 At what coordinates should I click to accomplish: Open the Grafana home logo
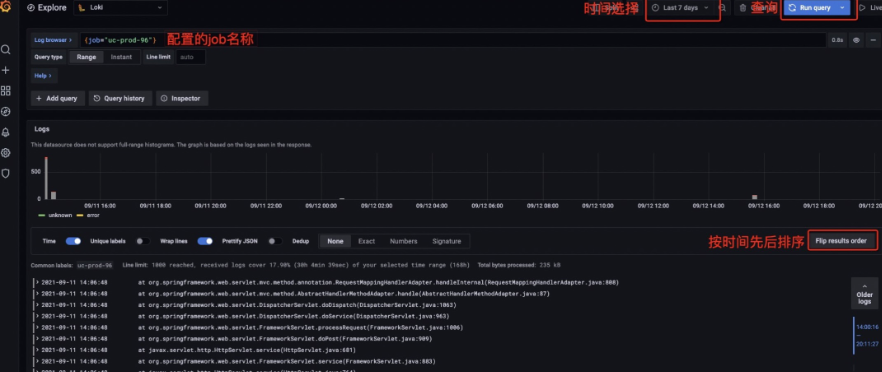(5, 7)
